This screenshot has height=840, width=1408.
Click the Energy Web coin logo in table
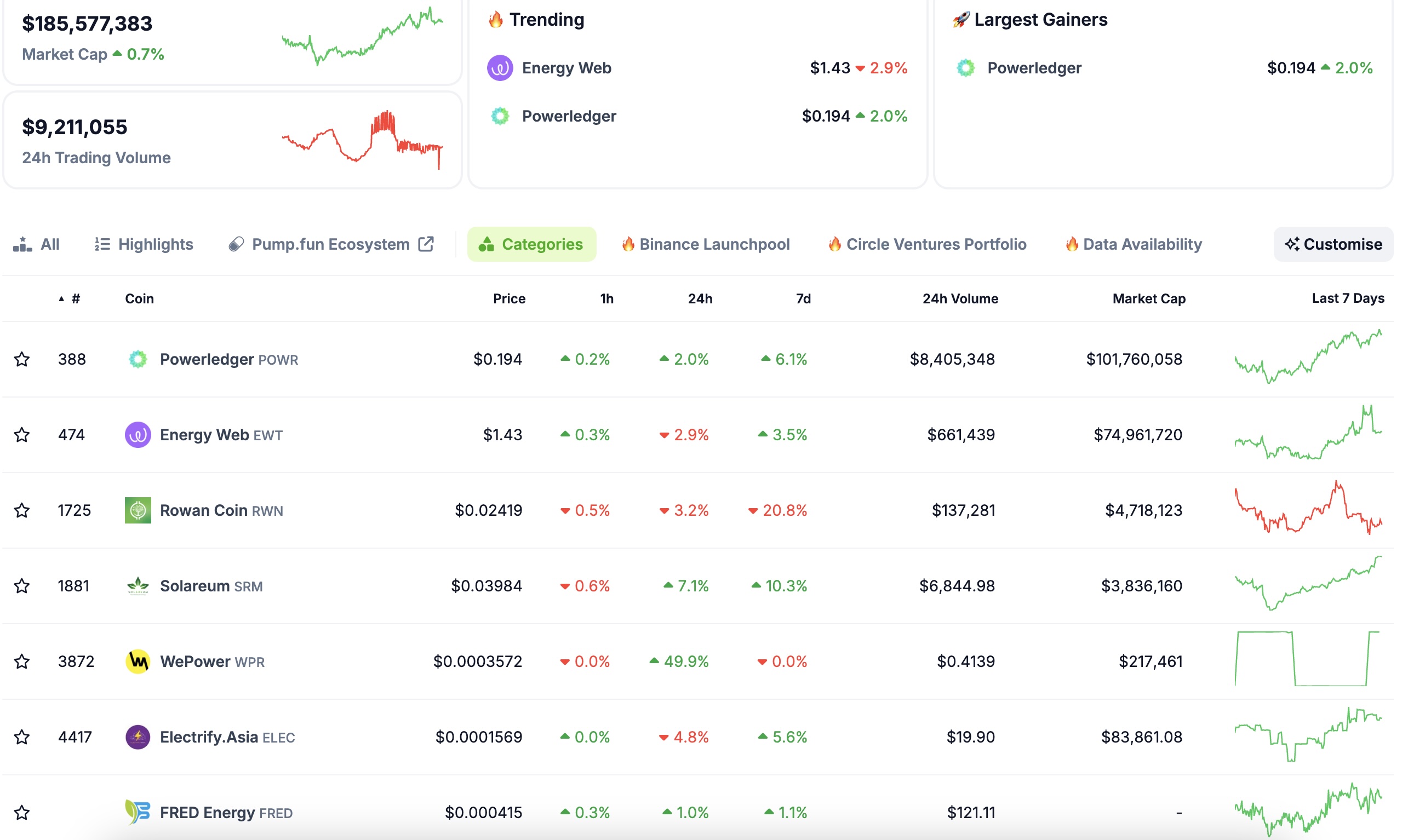point(138,435)
